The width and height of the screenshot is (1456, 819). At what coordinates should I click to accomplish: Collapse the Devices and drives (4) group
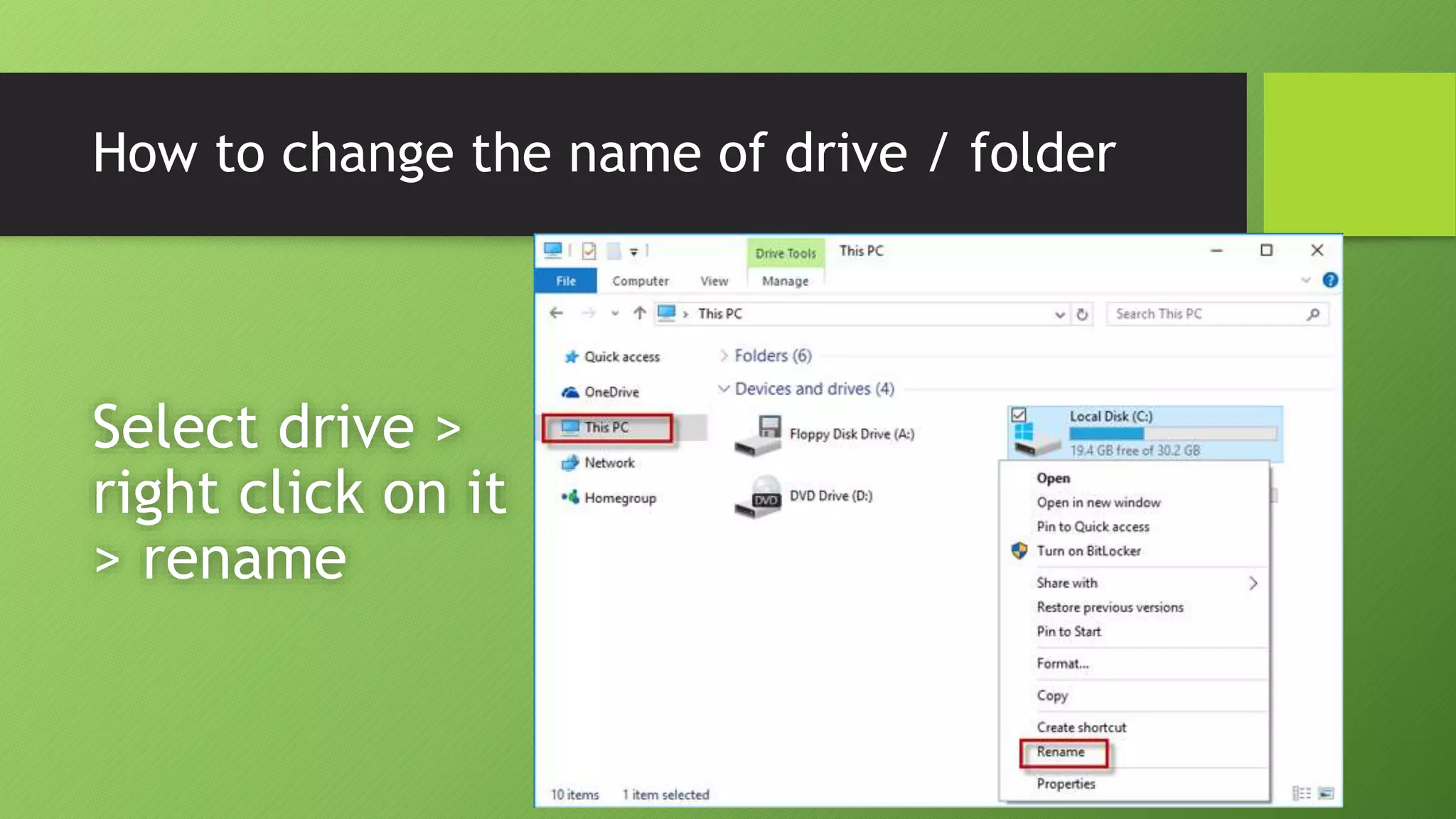[724, 389]
